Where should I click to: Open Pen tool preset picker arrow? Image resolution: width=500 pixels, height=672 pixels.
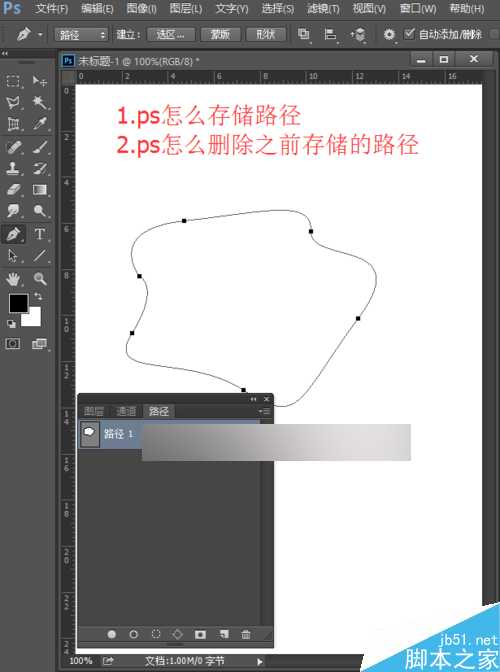40,34
